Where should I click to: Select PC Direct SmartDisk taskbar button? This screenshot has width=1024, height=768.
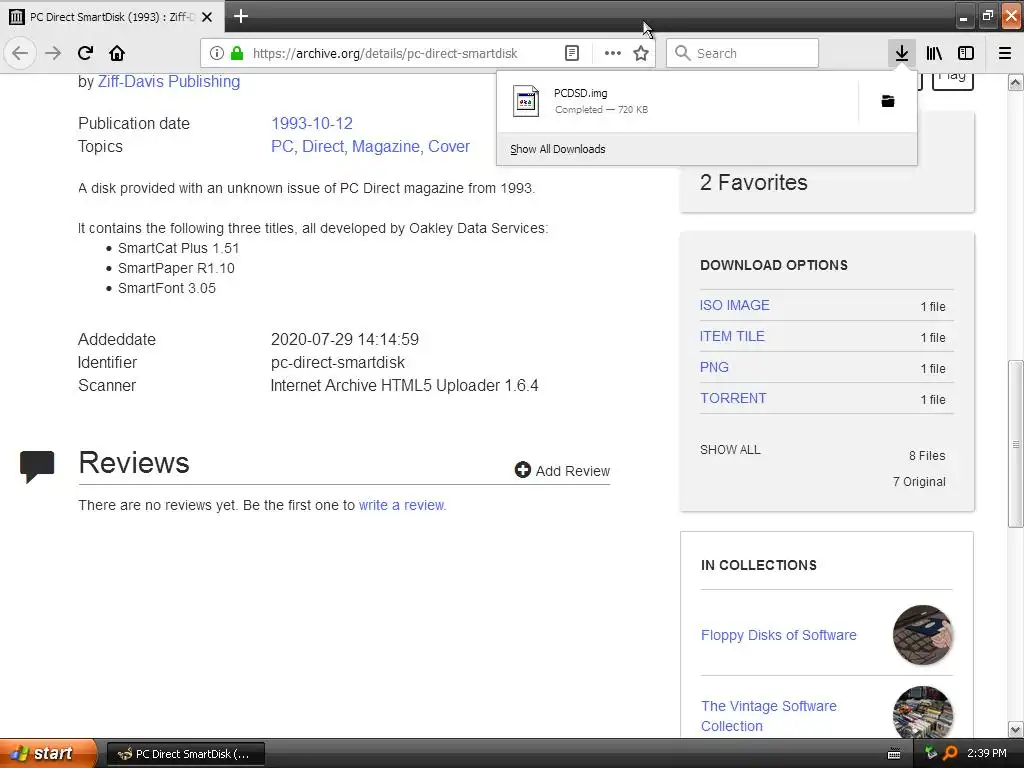(x=185, y=754)
